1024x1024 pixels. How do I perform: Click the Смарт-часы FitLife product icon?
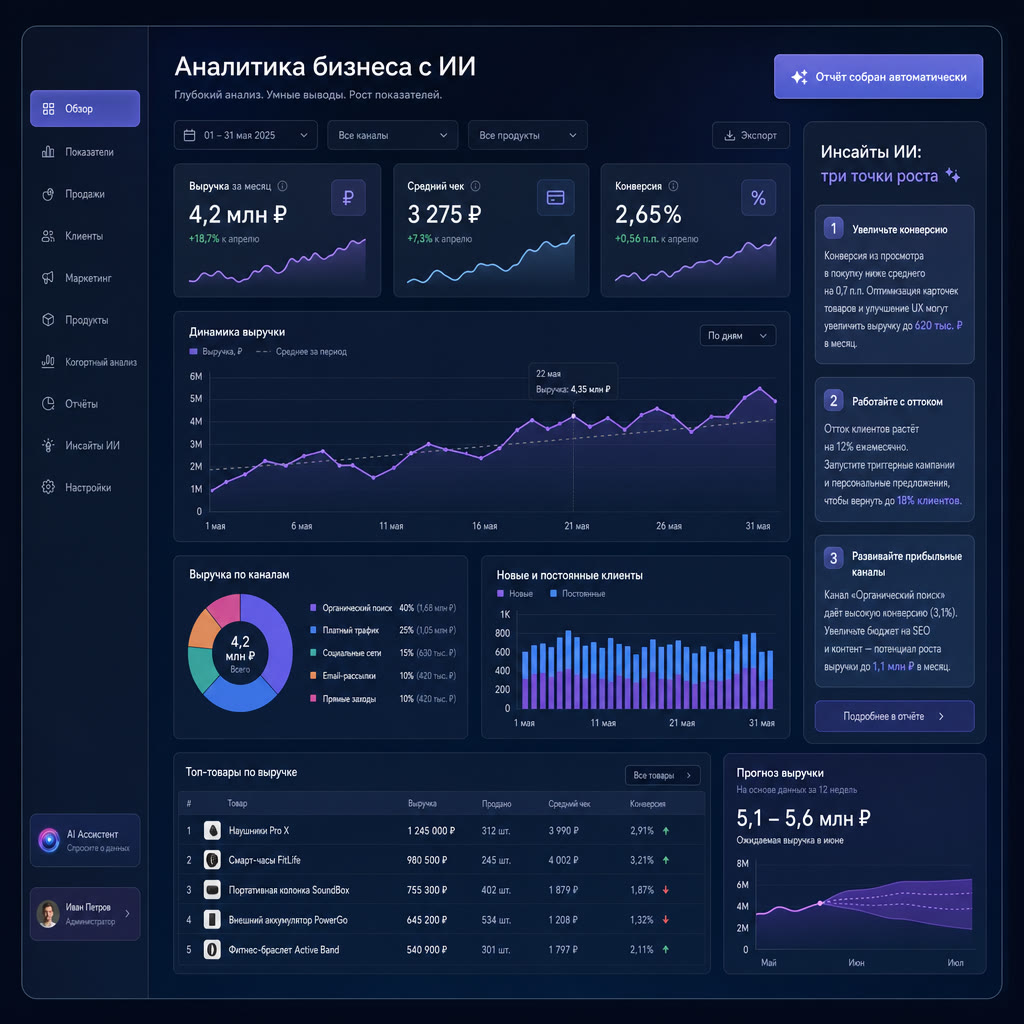pyautogui.click(x=212, y=860)
